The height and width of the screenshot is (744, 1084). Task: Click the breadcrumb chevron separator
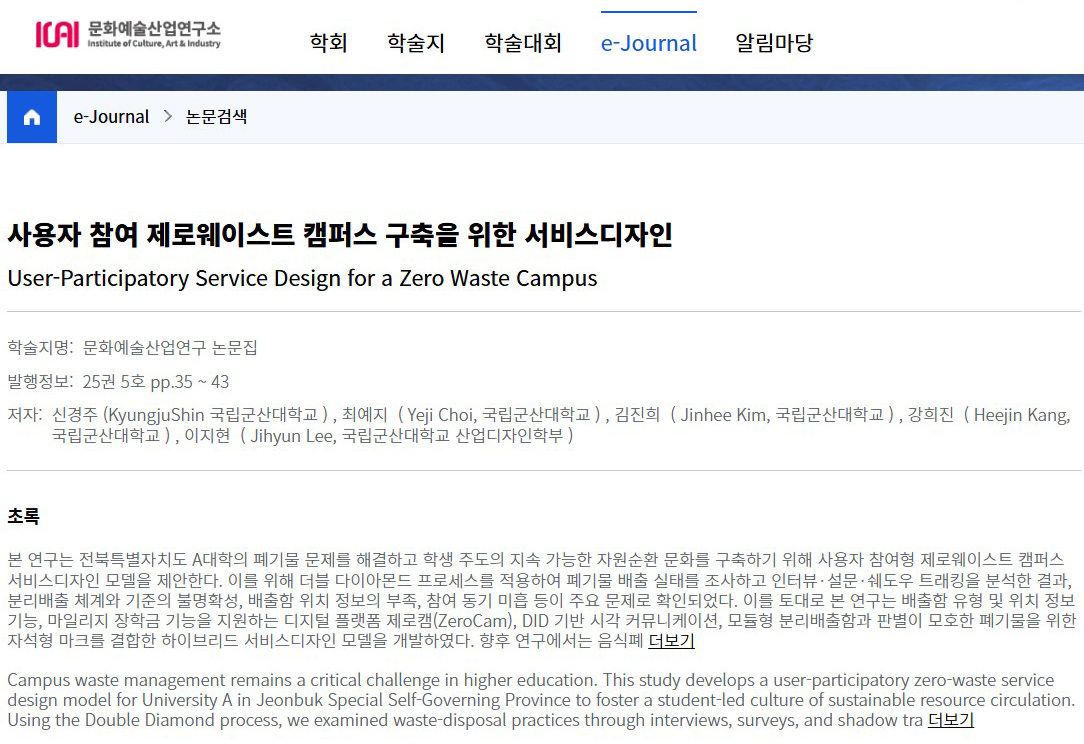pyautogui.click(x=168, y=116)
